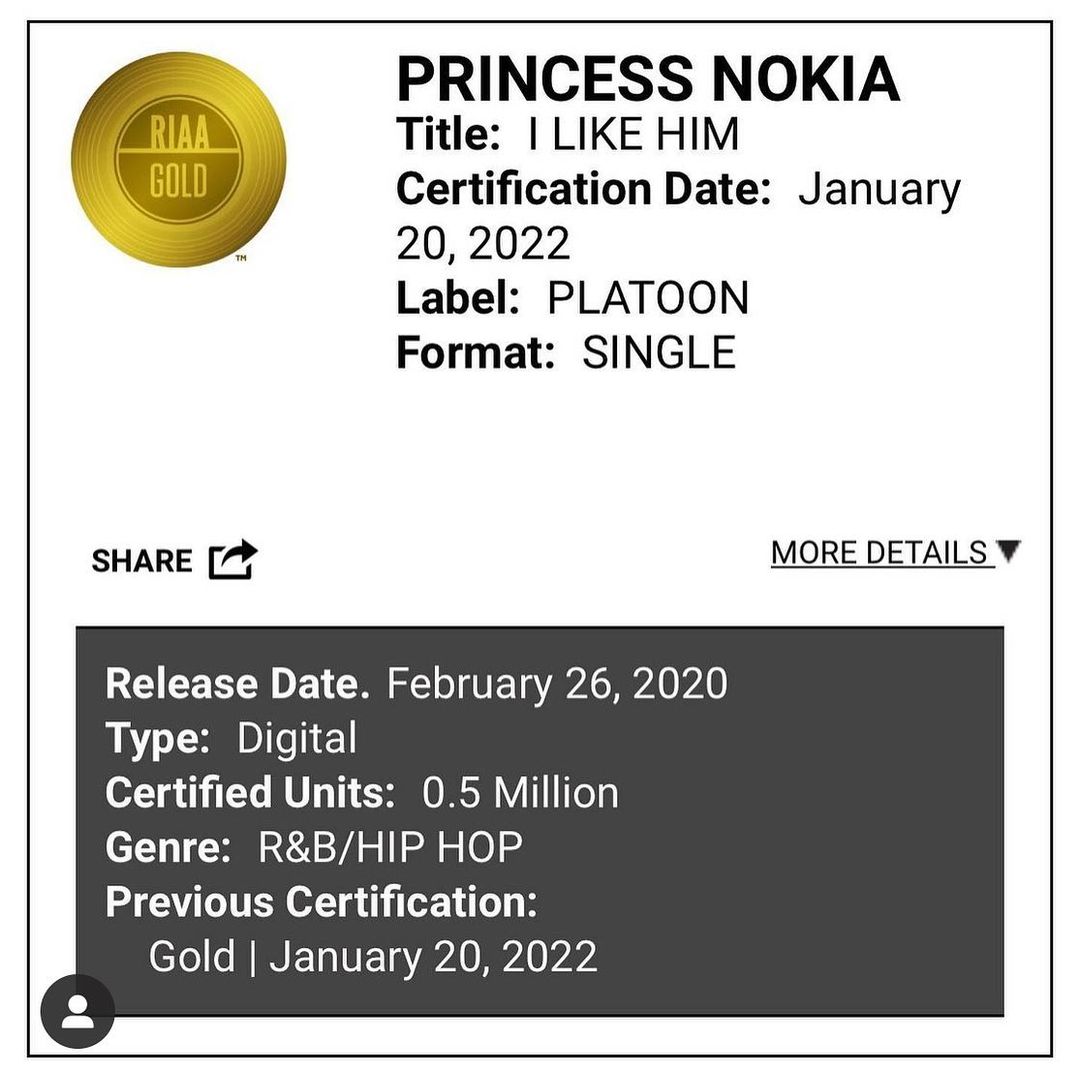The image size is (1080, 1070).
Task: Click the Title field label
Action: [x=448, y=134]
